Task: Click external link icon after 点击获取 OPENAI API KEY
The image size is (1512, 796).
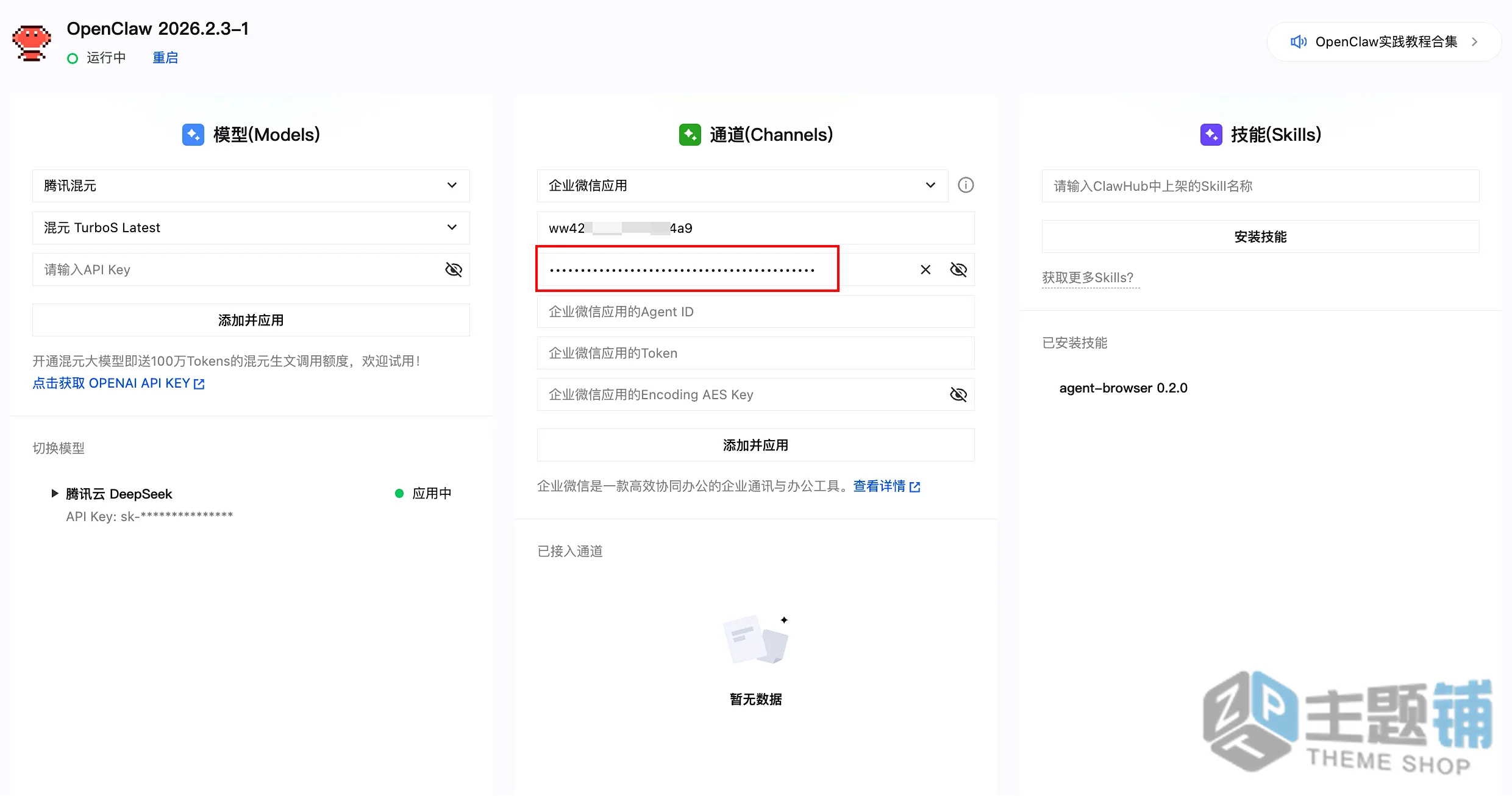Action: pos(199,384)
